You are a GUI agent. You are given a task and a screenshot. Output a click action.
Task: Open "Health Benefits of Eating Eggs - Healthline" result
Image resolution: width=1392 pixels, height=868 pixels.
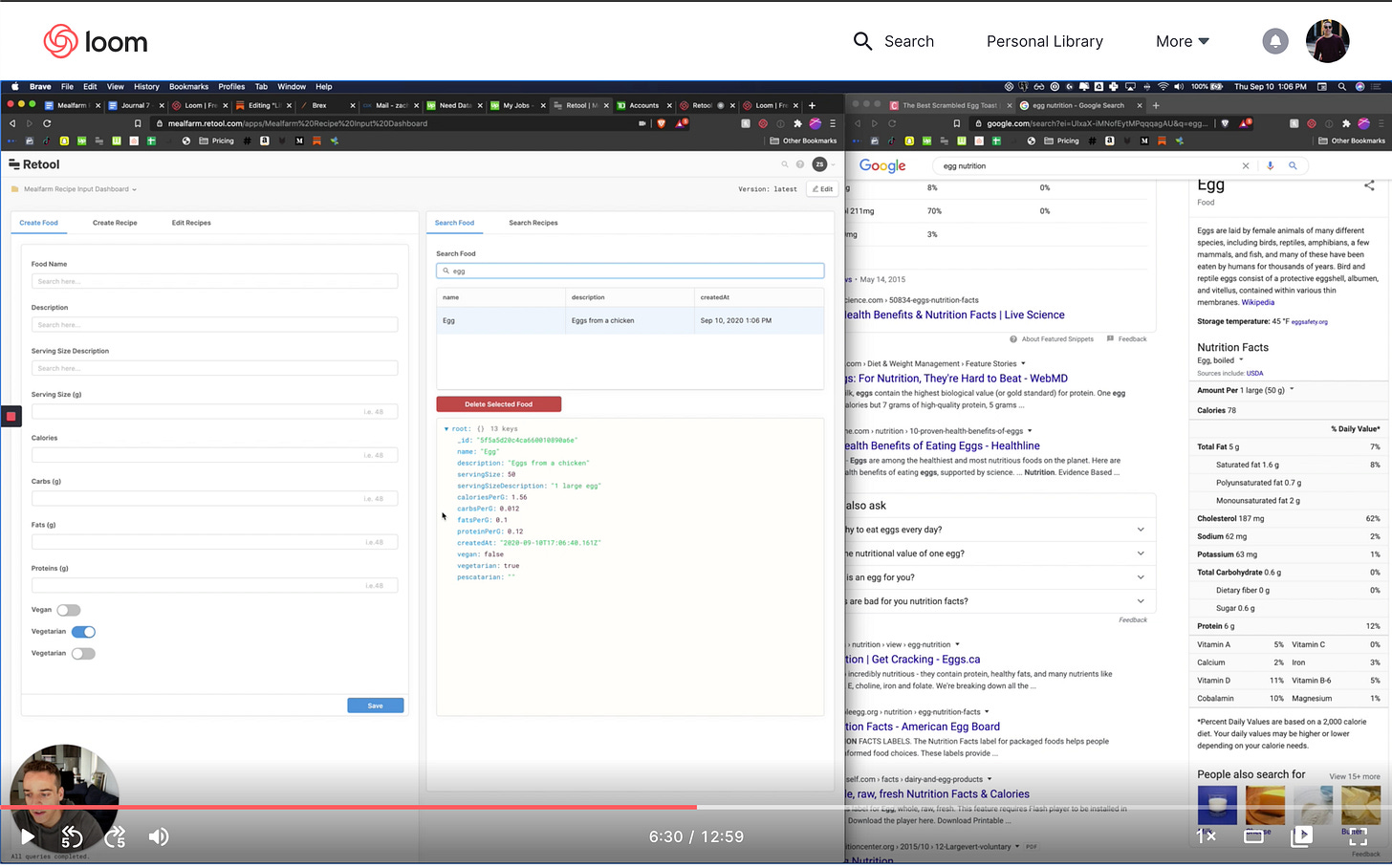[943, 445]
